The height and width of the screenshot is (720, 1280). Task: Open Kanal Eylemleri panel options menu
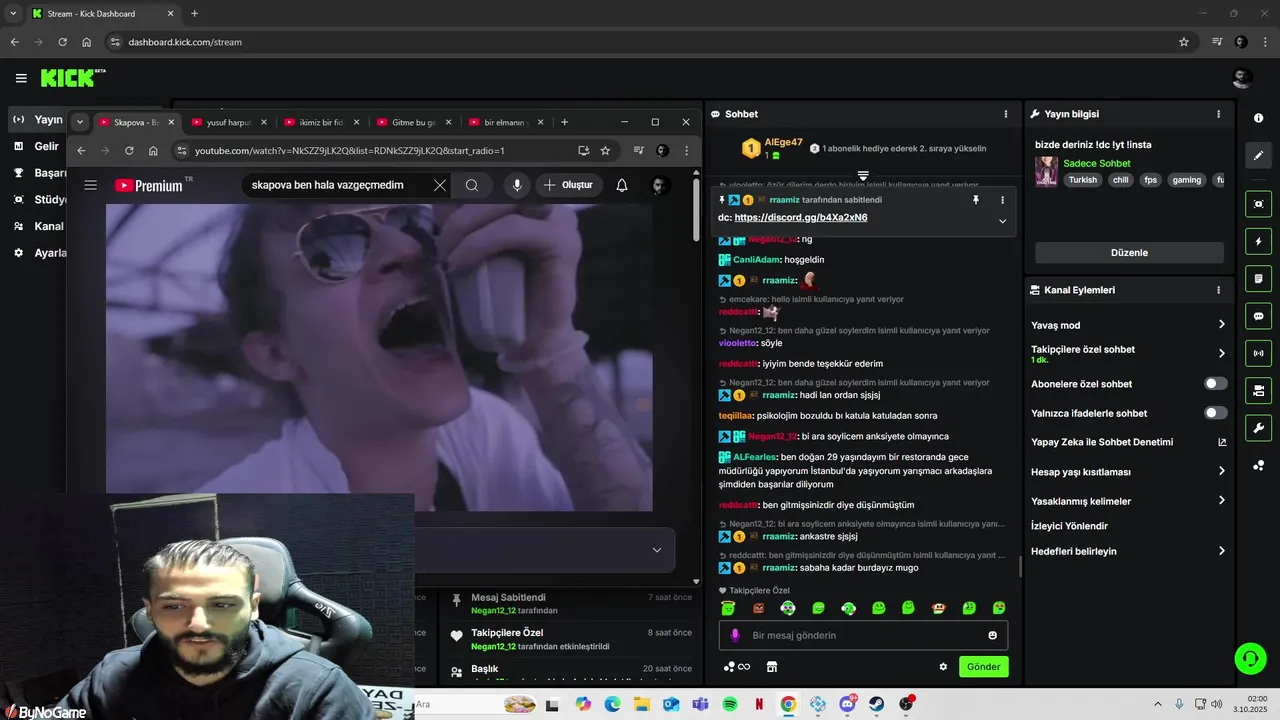[x=1218, y=290]
